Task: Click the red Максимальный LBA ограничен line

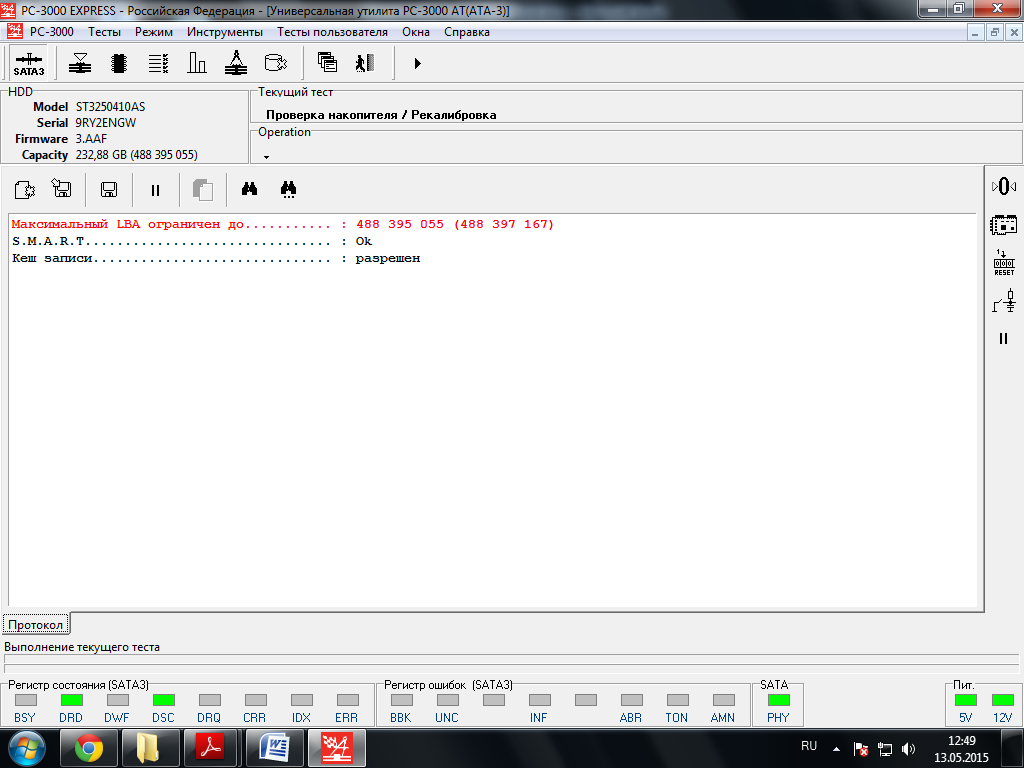Action: (x=282, y=224)
